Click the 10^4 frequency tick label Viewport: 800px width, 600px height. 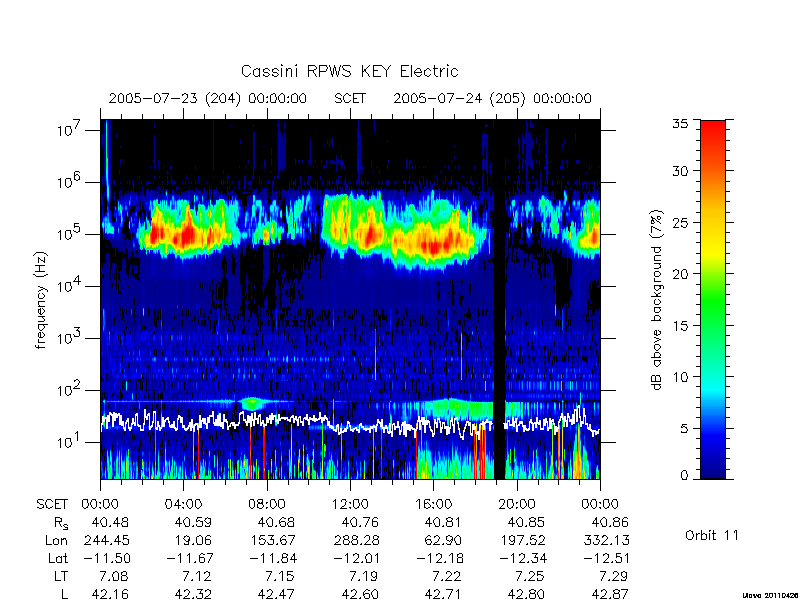click(69, 286)
